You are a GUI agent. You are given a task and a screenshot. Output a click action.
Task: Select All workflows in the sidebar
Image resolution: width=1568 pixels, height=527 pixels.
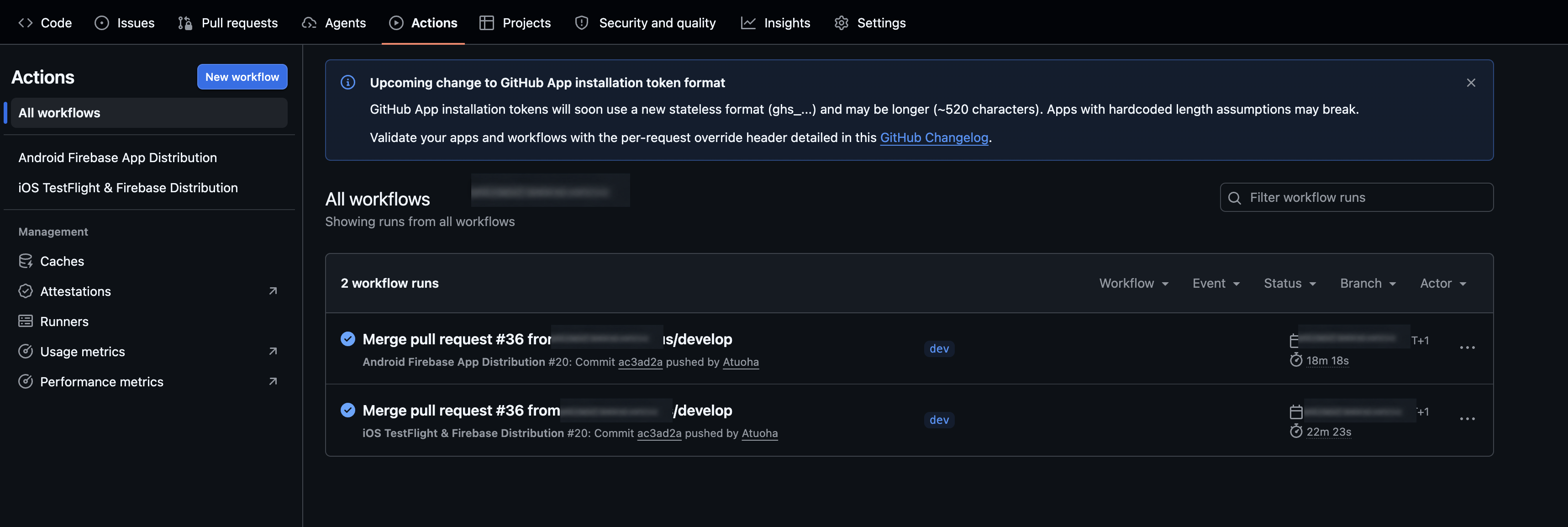(149, 113)
